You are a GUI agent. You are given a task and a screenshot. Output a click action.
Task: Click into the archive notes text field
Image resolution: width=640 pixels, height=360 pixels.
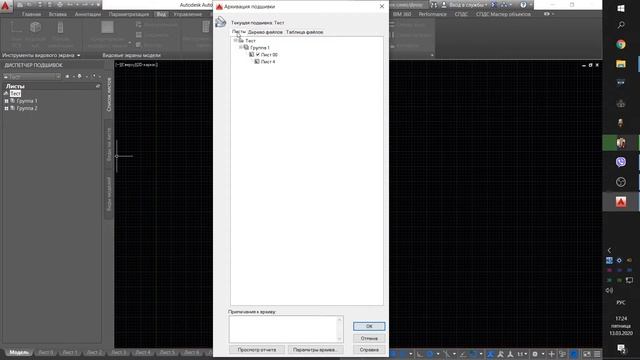coord(283,329)
